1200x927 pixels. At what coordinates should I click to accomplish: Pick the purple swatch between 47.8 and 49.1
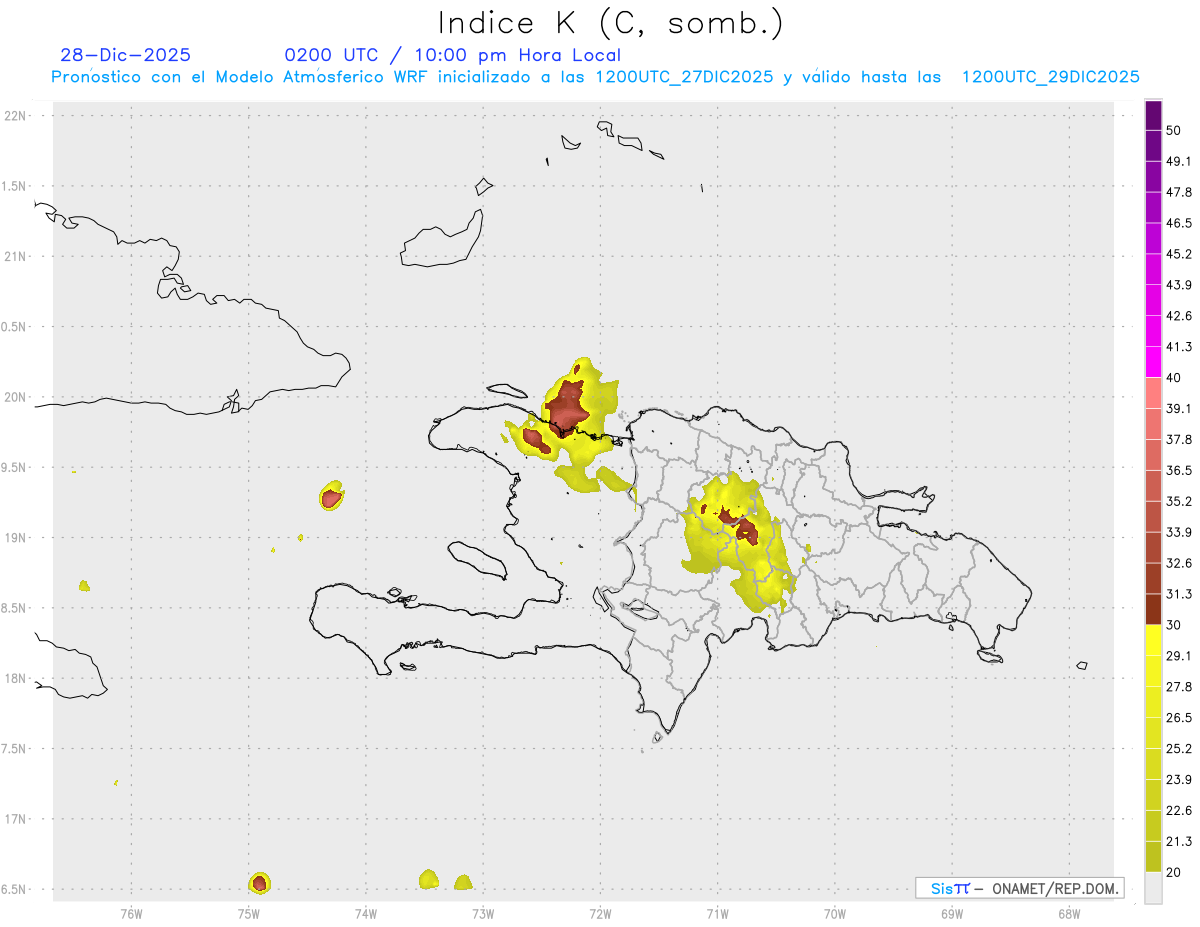pos(1153,177)
